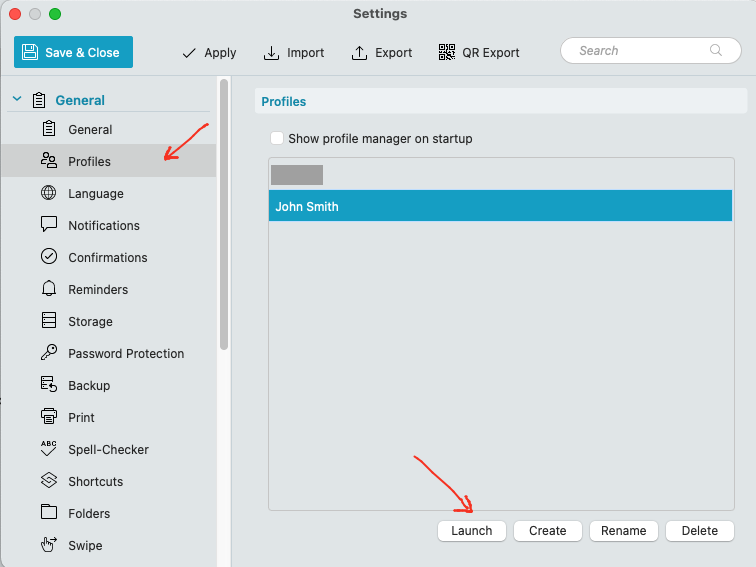Create a new profile
Screen dimensions: 756x567
click(x=548, y=531)
